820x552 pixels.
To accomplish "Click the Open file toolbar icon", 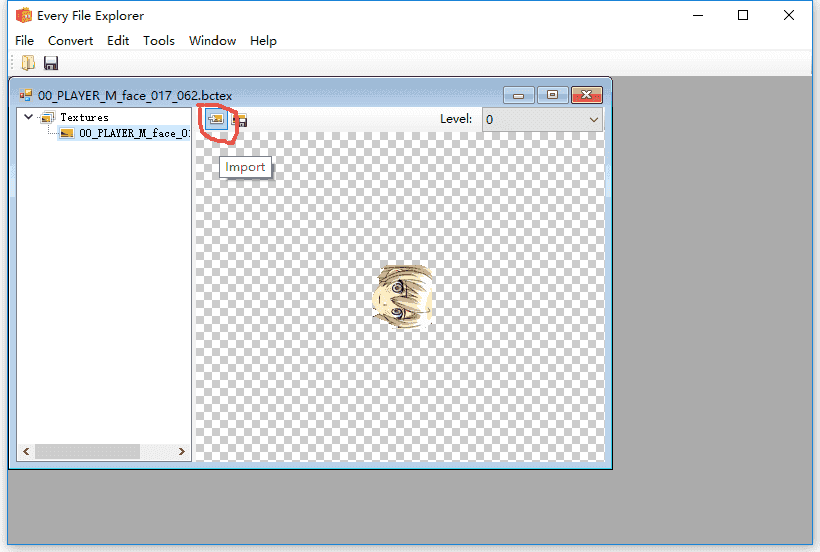I will pyautogui.click(x=28, y=63).
